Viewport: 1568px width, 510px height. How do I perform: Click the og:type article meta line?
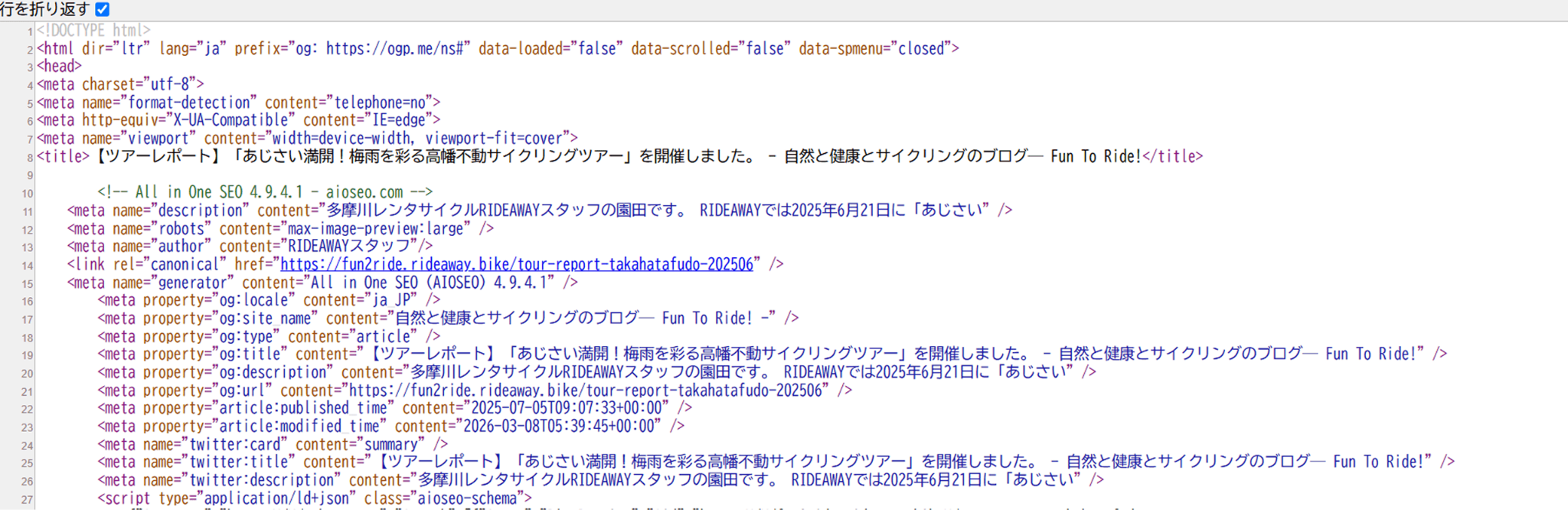point(269,336)
